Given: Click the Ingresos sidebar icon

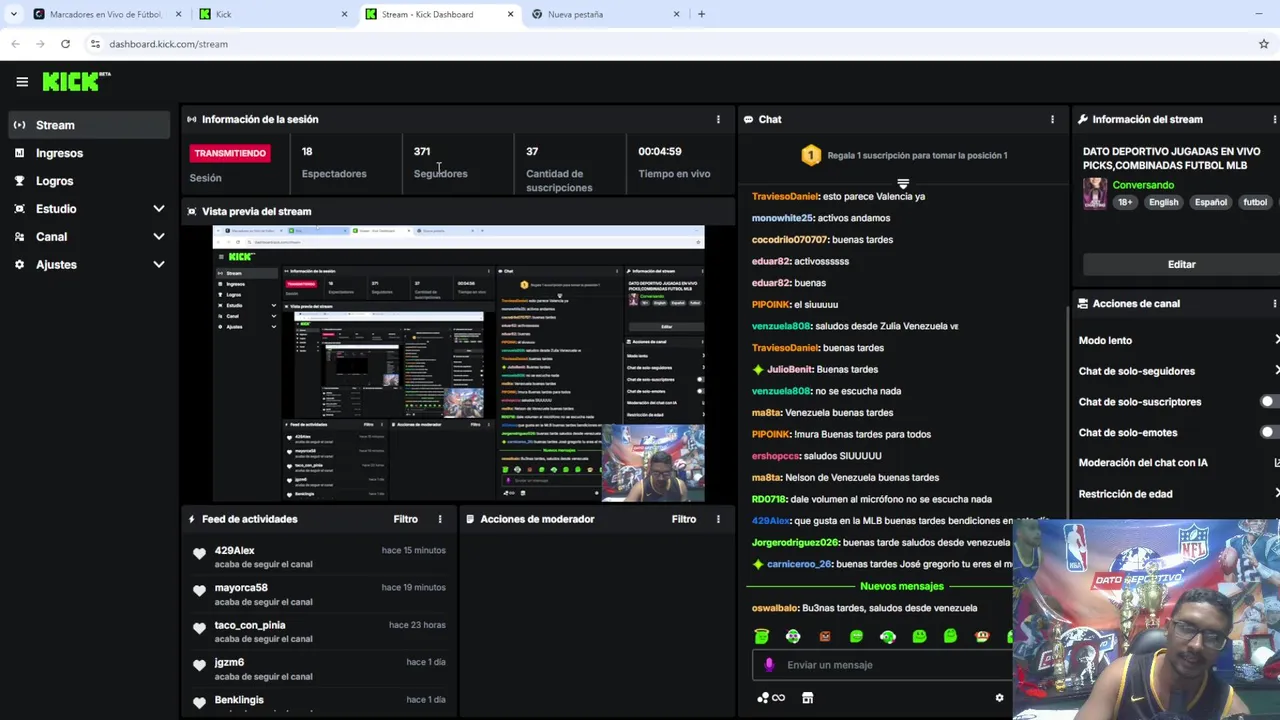Looking at the screenshot, I should point(19,153).
